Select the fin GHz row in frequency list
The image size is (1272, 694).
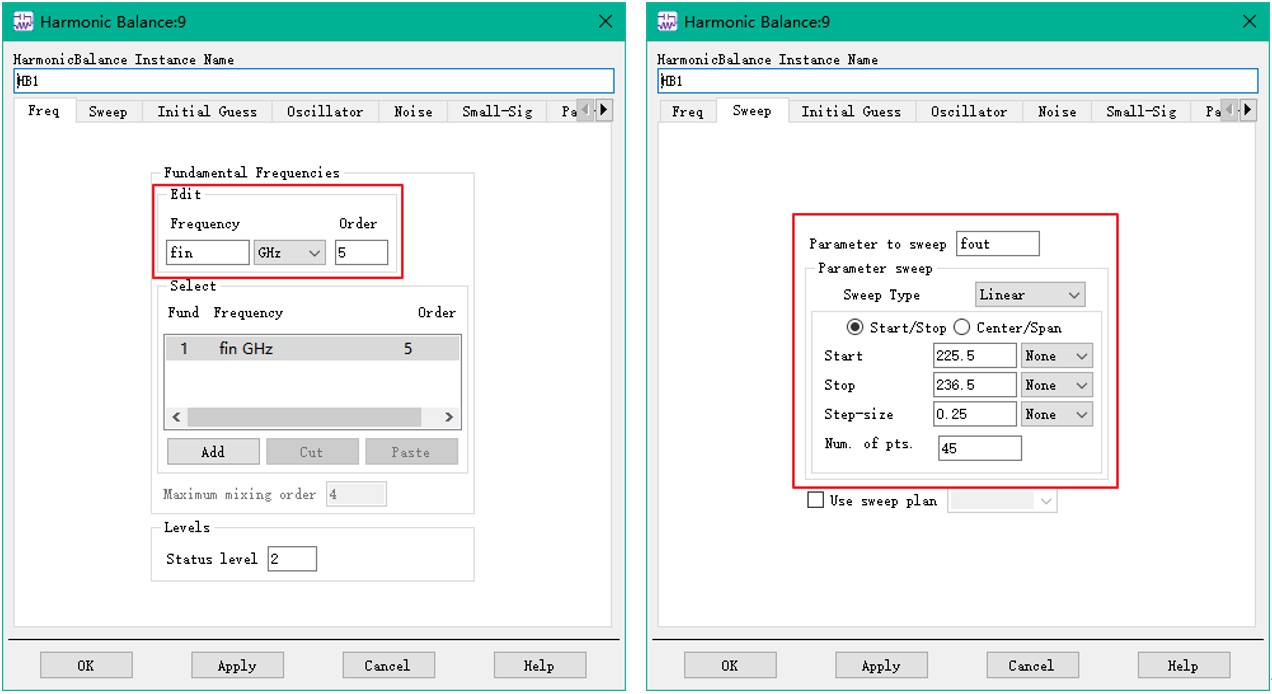point(313,349)
